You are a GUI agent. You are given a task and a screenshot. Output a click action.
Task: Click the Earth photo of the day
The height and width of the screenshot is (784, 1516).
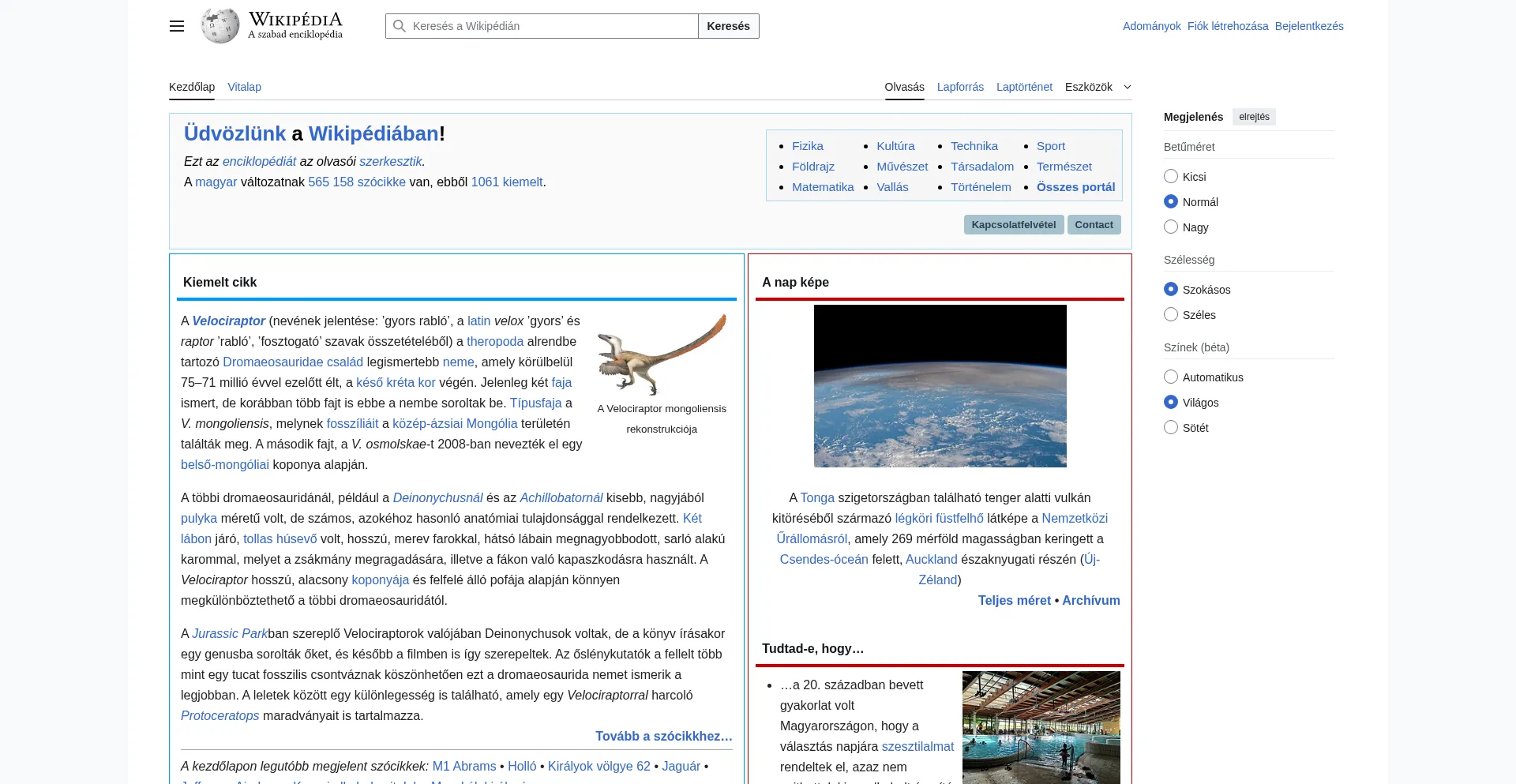[x=940, y=386]
